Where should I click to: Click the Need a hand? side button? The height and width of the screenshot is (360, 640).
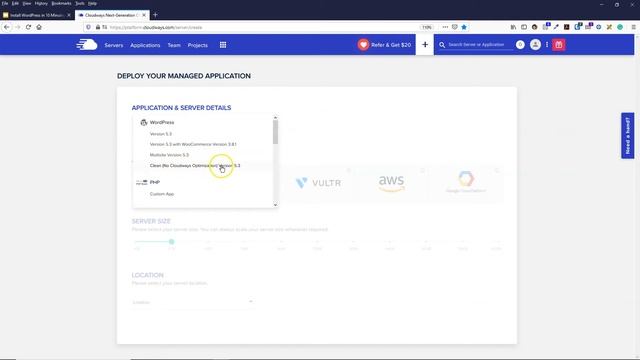pos(627,136)
